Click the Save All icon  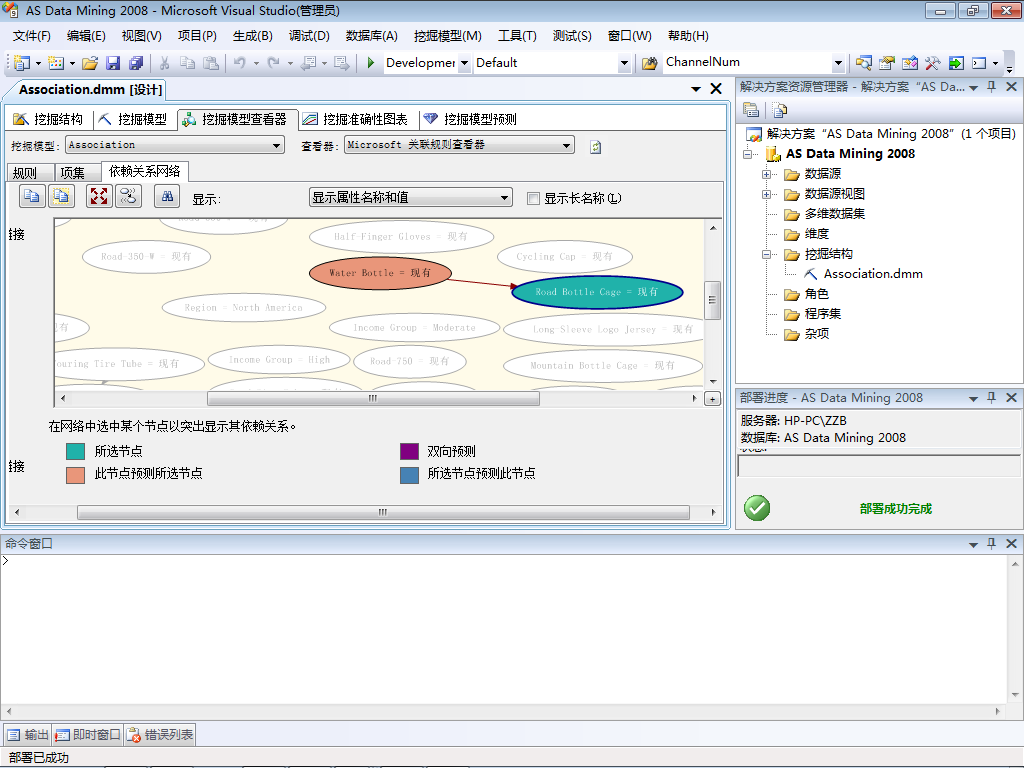136,63
